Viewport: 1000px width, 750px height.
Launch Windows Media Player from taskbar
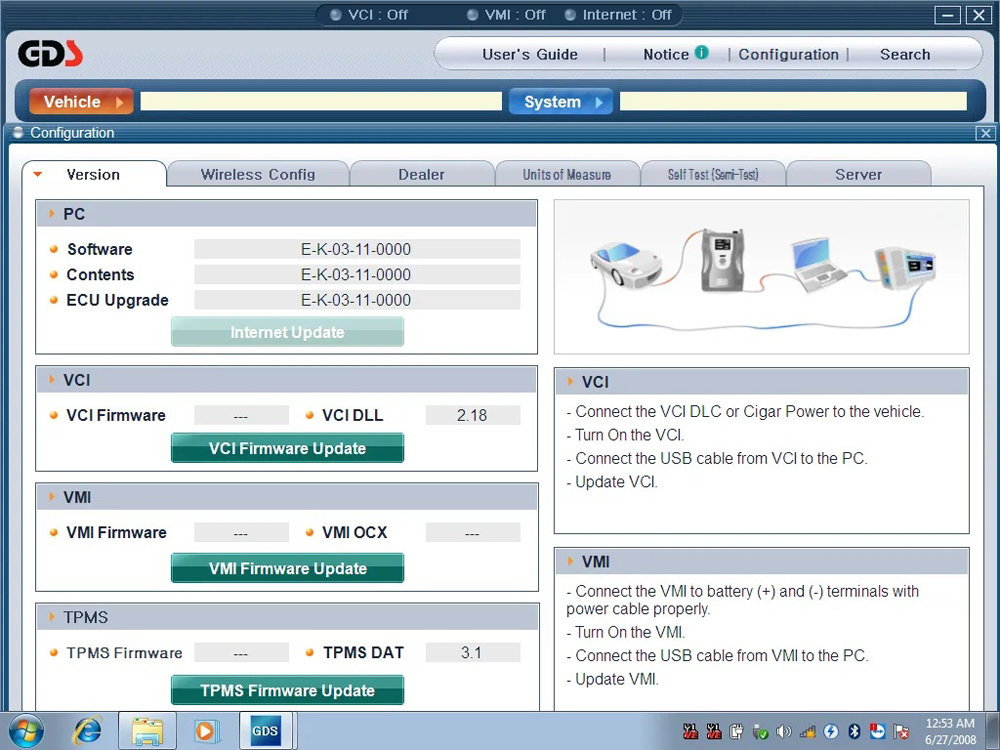206,731
